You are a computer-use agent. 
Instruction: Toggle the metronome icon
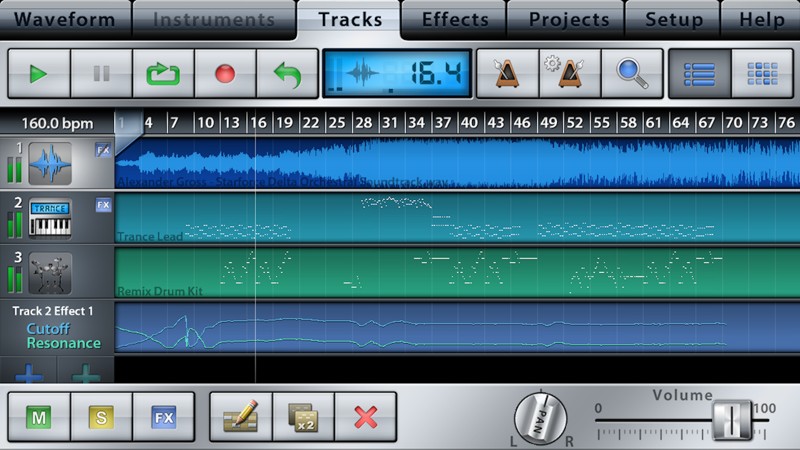coord(507,73)
